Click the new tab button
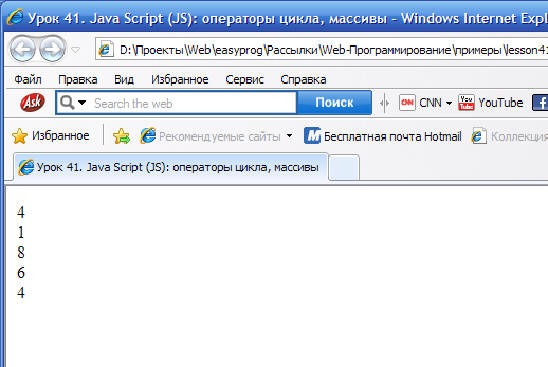This screenshot has width=548, height=367. coord(344,168)
